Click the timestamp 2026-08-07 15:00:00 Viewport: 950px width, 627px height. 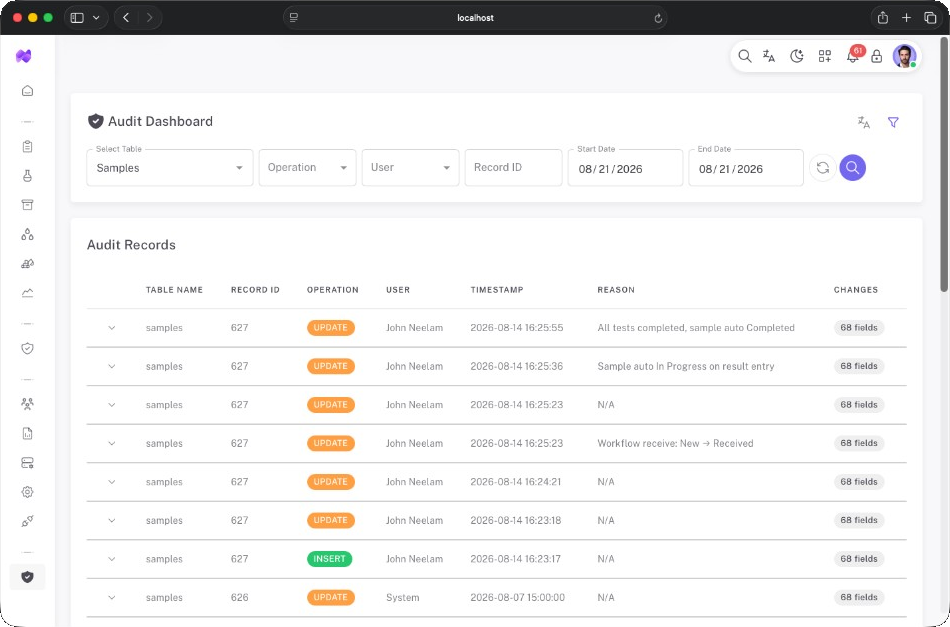(517, 597)
